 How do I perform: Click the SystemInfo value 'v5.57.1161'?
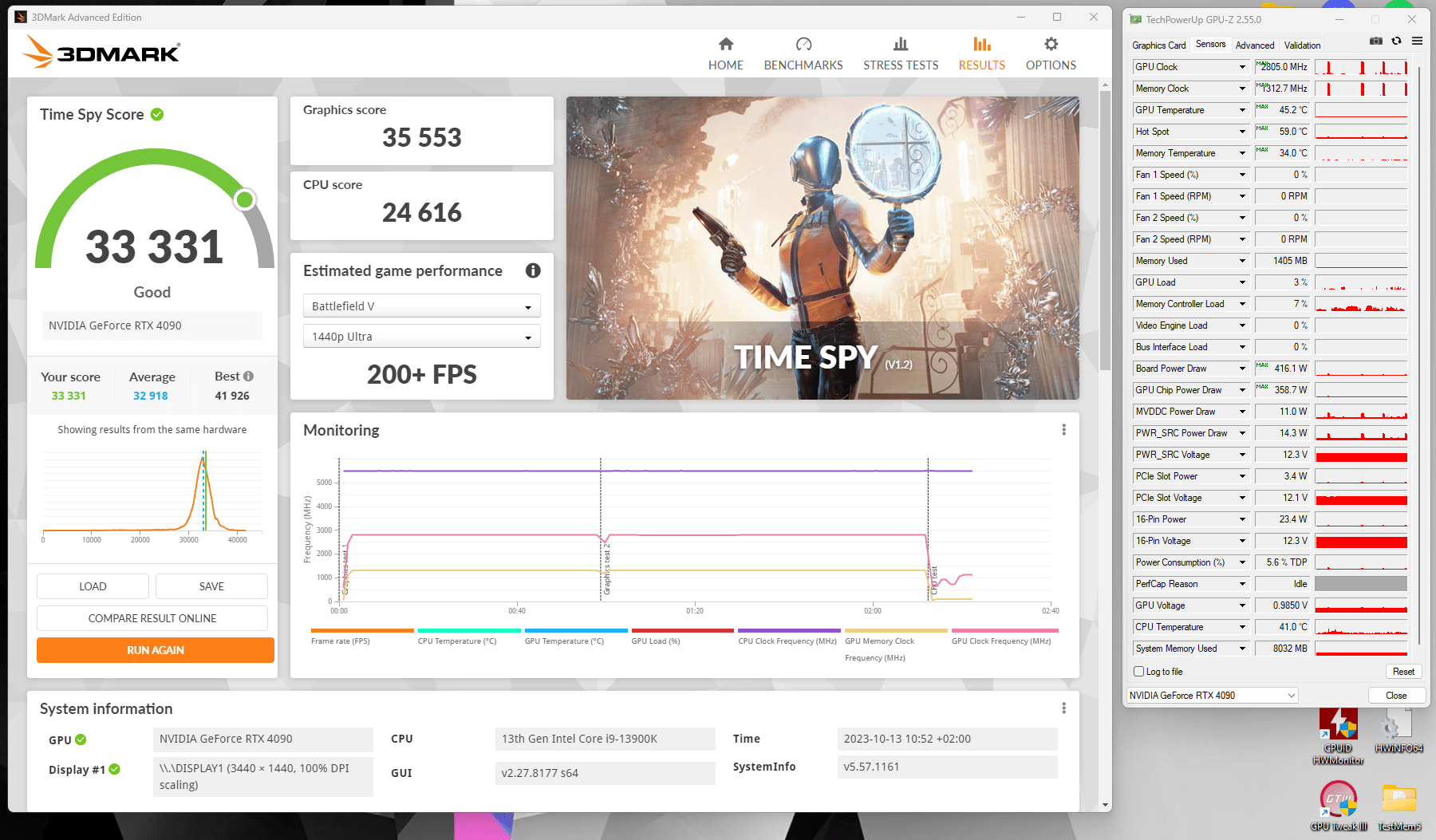pos(948,767)
